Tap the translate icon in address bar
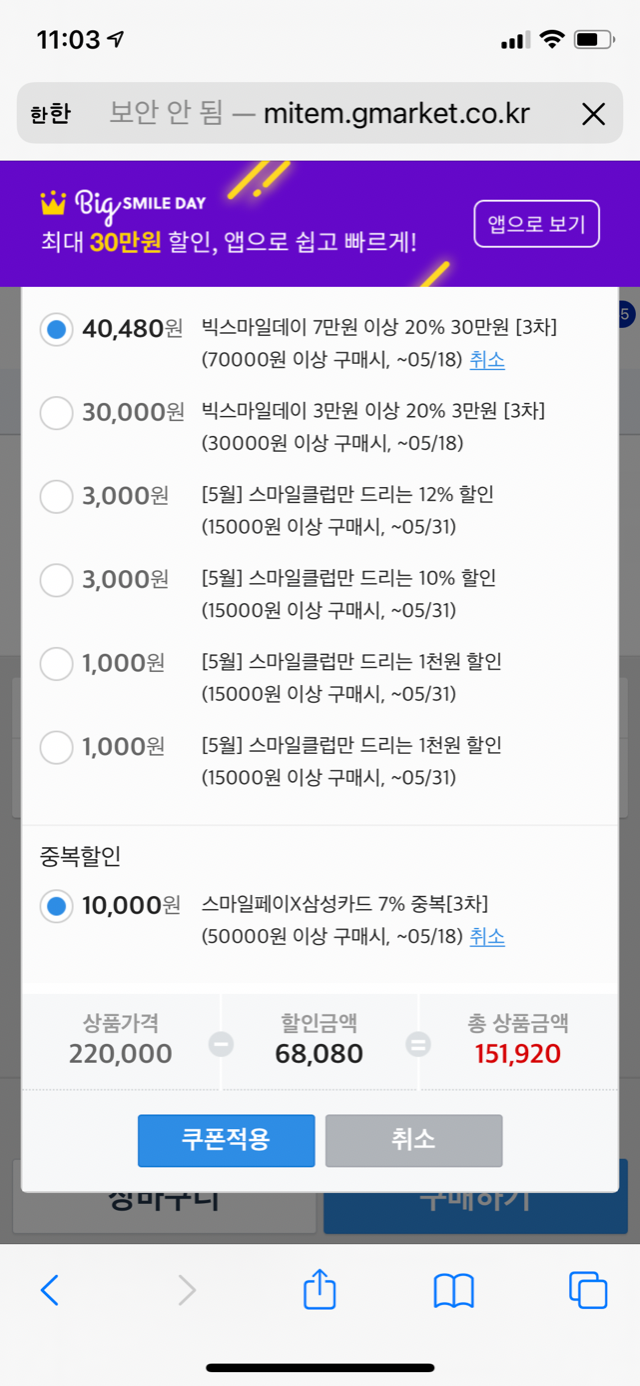 [x=50, y=114]
